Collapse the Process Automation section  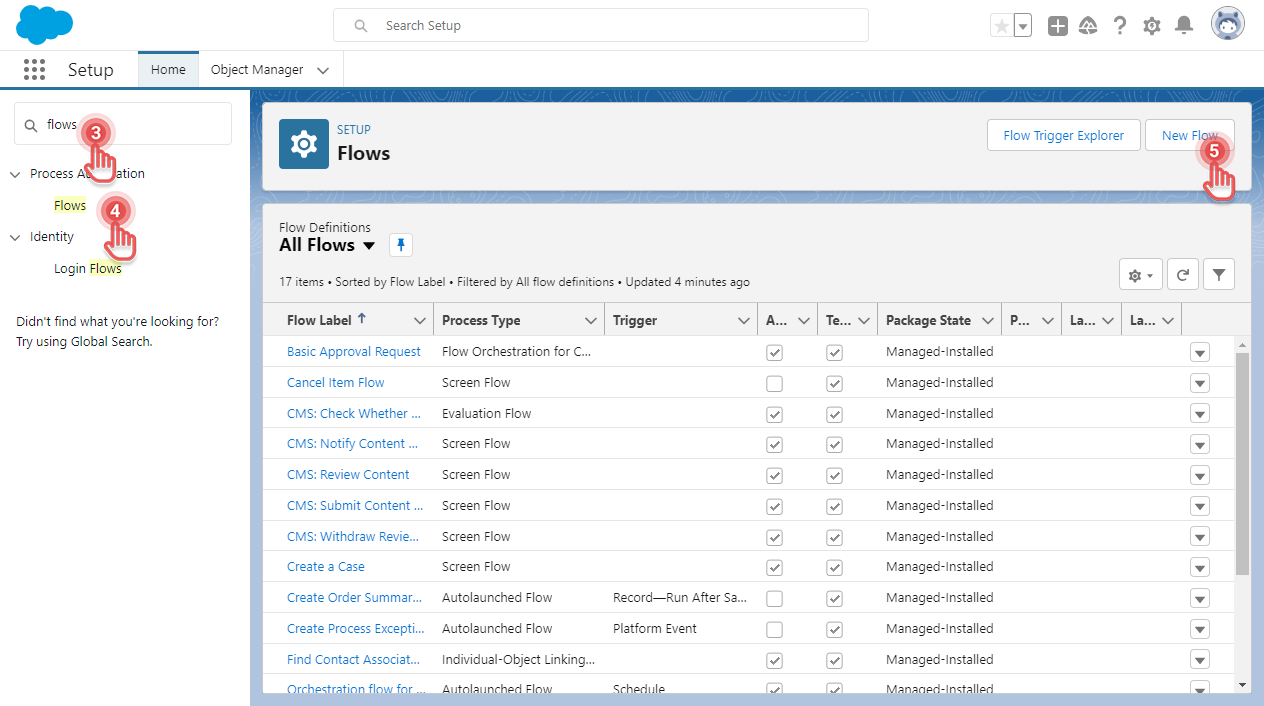(14, 173)
